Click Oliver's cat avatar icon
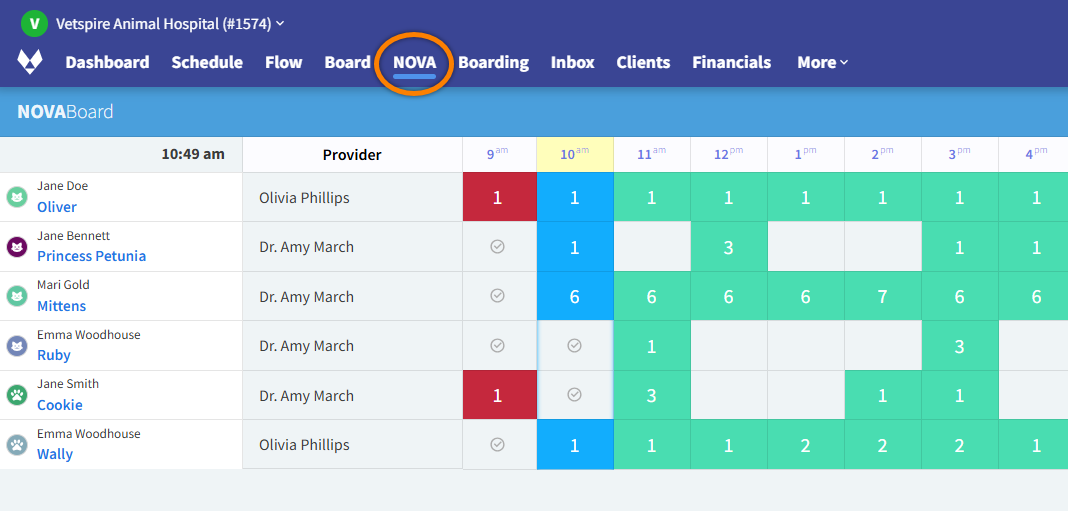Screen dimensions: 1068x511 [x=17, y=197]
